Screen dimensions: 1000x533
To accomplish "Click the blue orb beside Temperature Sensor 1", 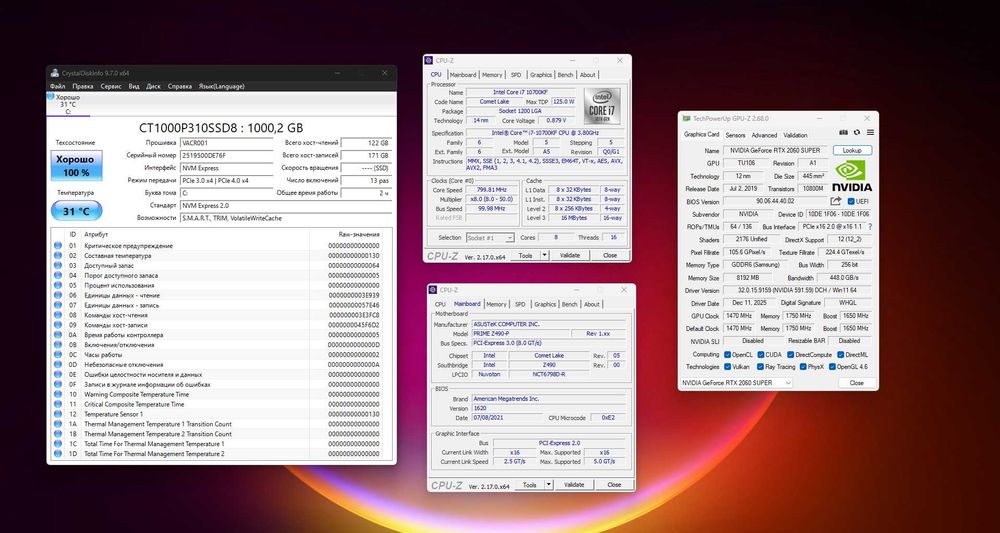I will (58, 414).
